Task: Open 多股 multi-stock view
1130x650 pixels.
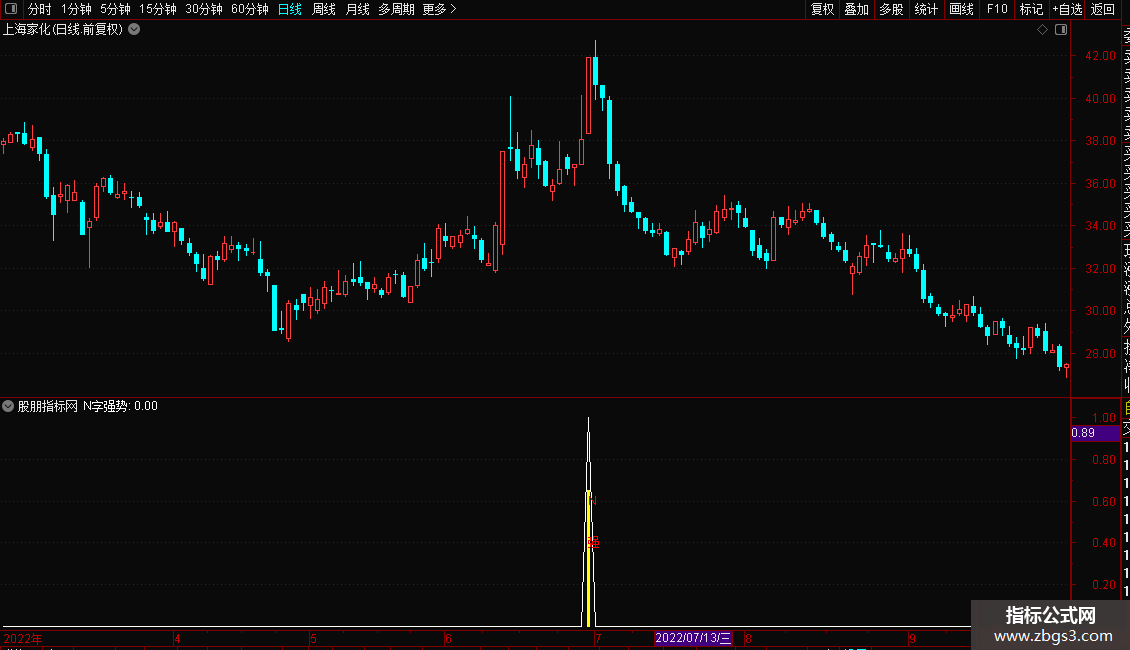Action: [891, 9]
